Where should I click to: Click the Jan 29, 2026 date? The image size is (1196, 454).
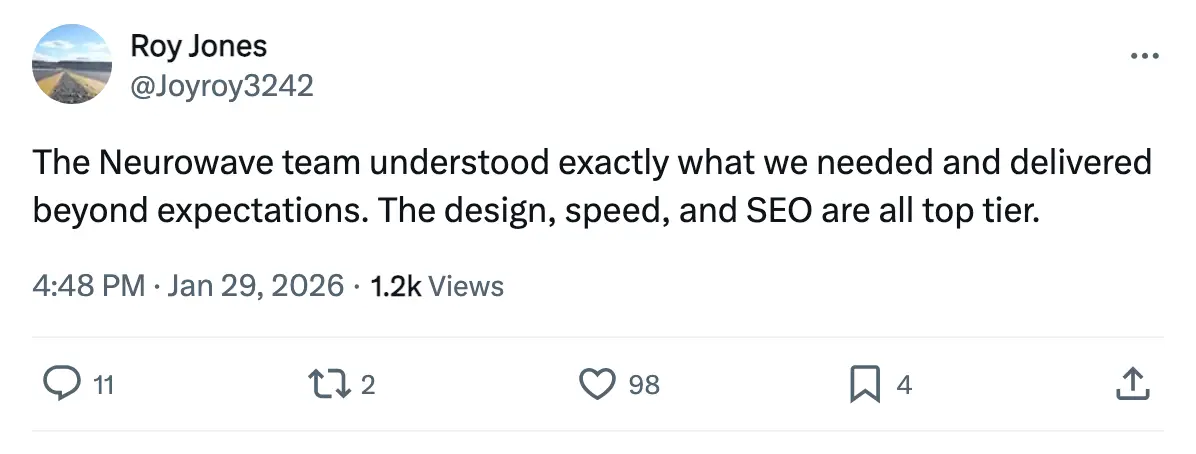coord(255,287)
